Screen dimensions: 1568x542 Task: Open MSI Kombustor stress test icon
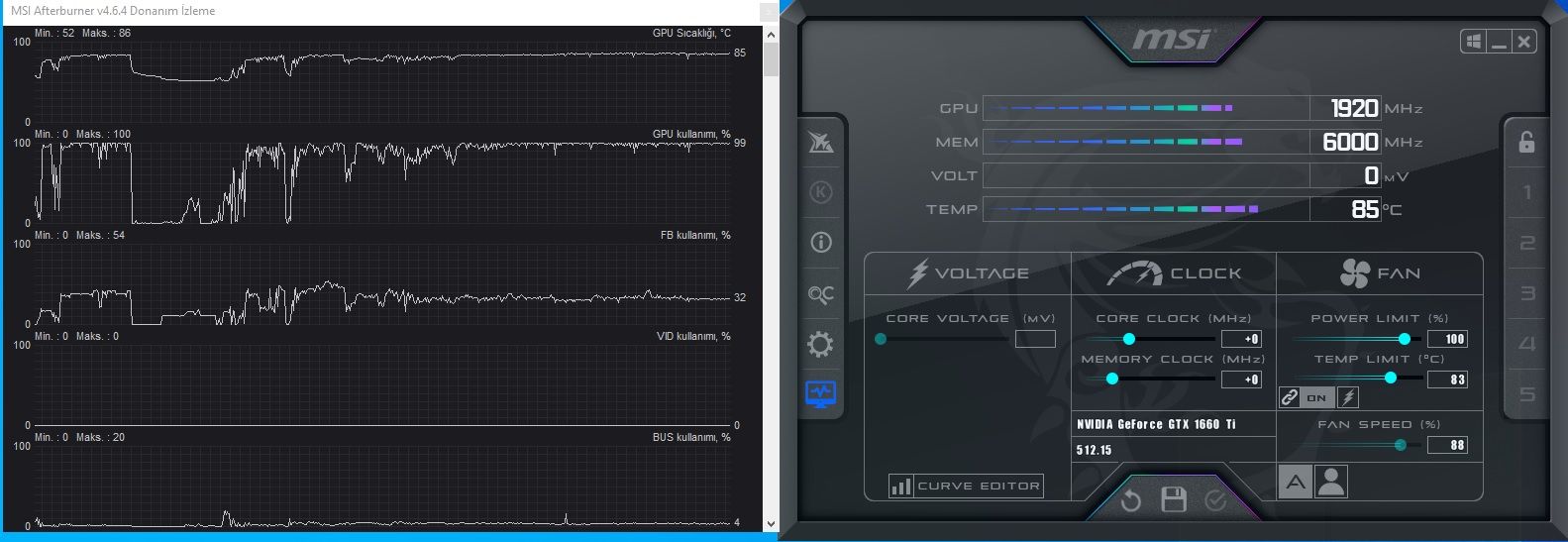821,142
